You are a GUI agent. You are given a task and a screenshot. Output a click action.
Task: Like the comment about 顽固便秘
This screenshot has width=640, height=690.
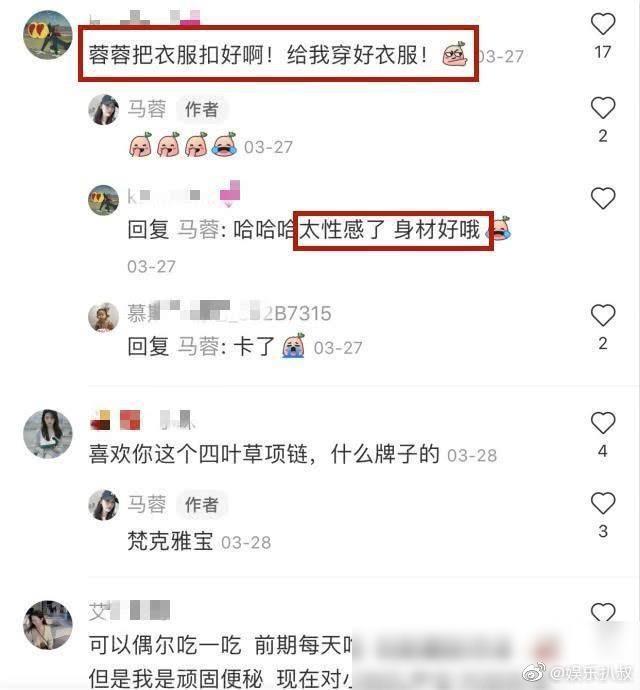tap(603, 612)
